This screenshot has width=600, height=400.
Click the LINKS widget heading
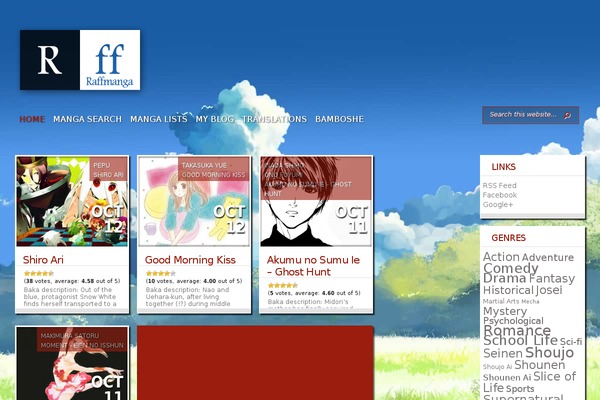[x=504, y=167]
